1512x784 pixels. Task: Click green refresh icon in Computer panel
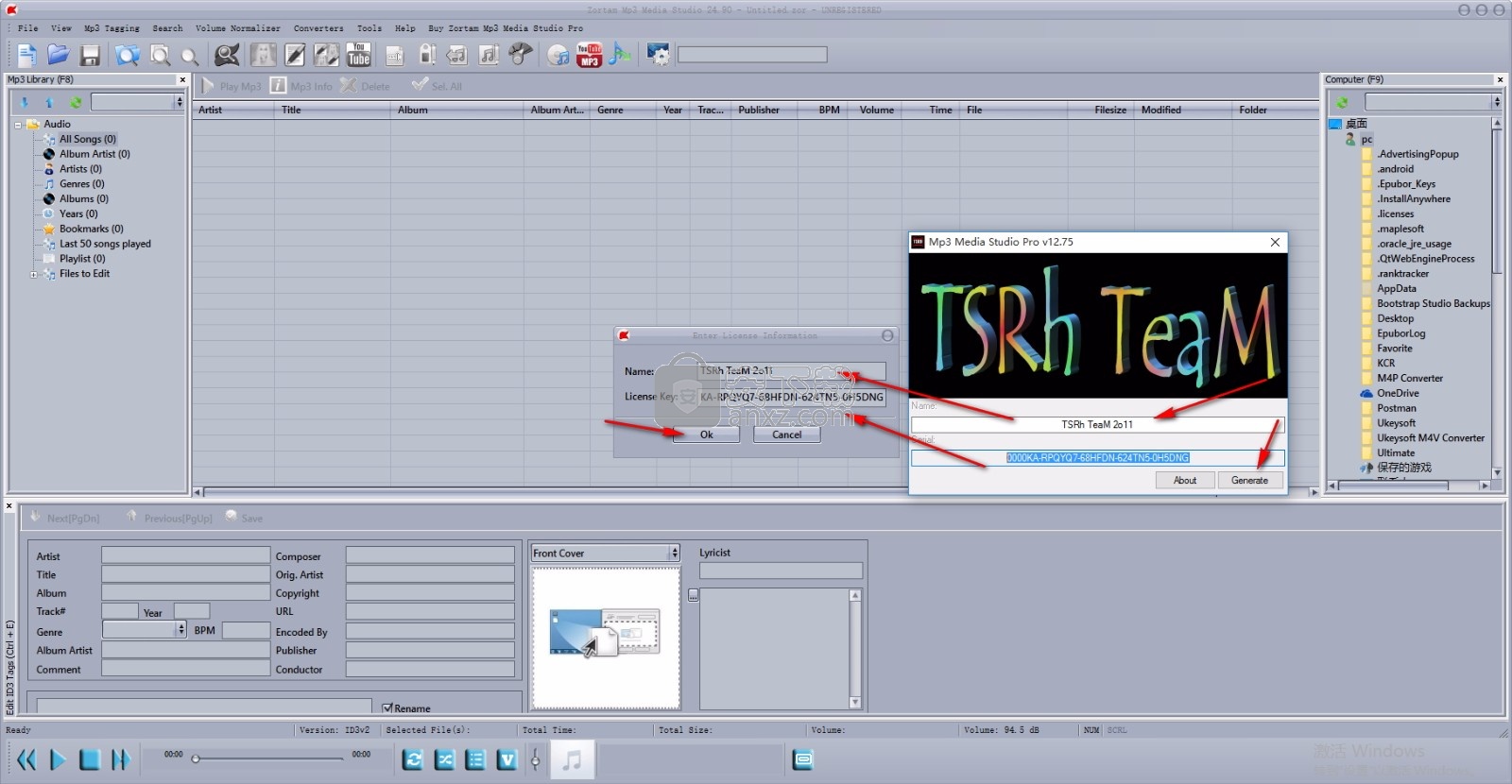[x=1342, y=102]
